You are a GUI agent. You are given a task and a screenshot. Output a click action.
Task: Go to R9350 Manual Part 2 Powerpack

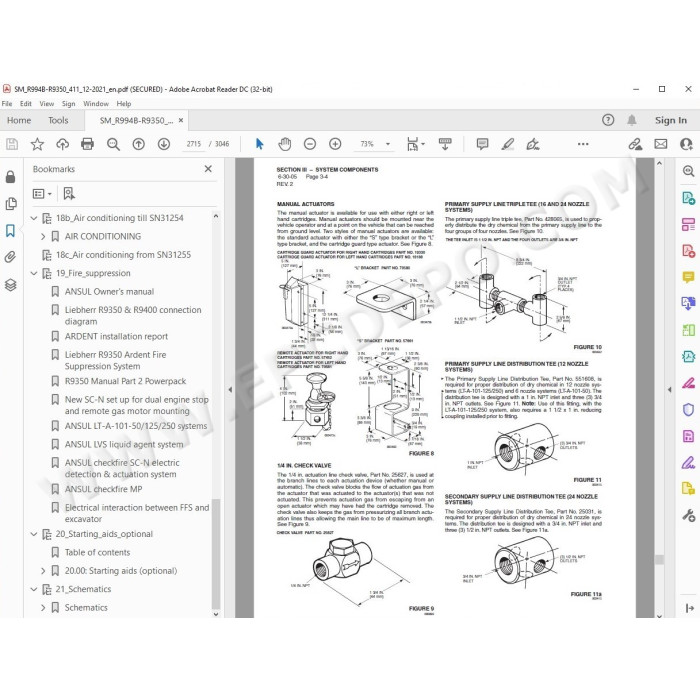(125, 381)
